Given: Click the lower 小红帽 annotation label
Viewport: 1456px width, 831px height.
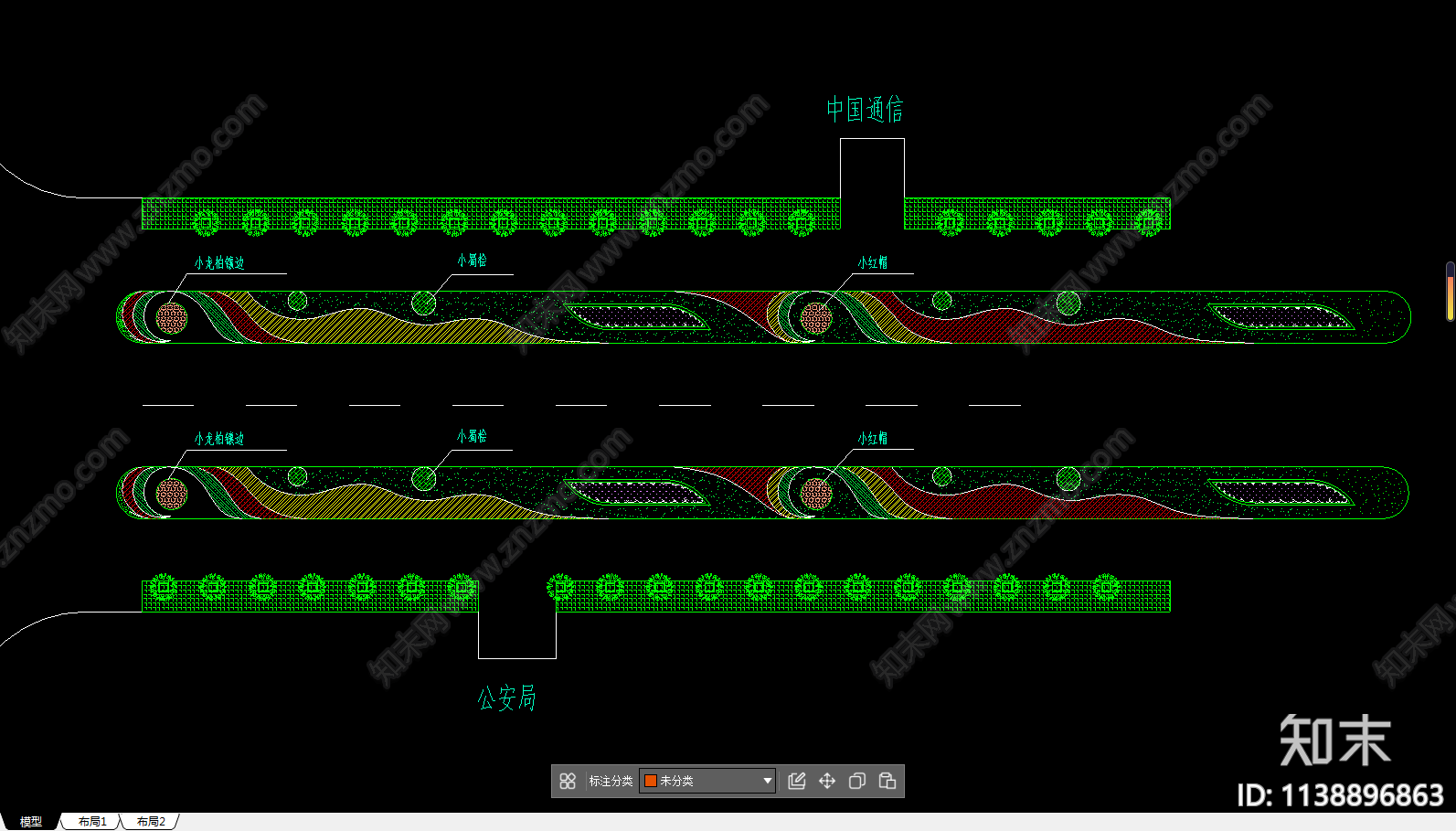Looking at the screenshot, I should [872, 439].
